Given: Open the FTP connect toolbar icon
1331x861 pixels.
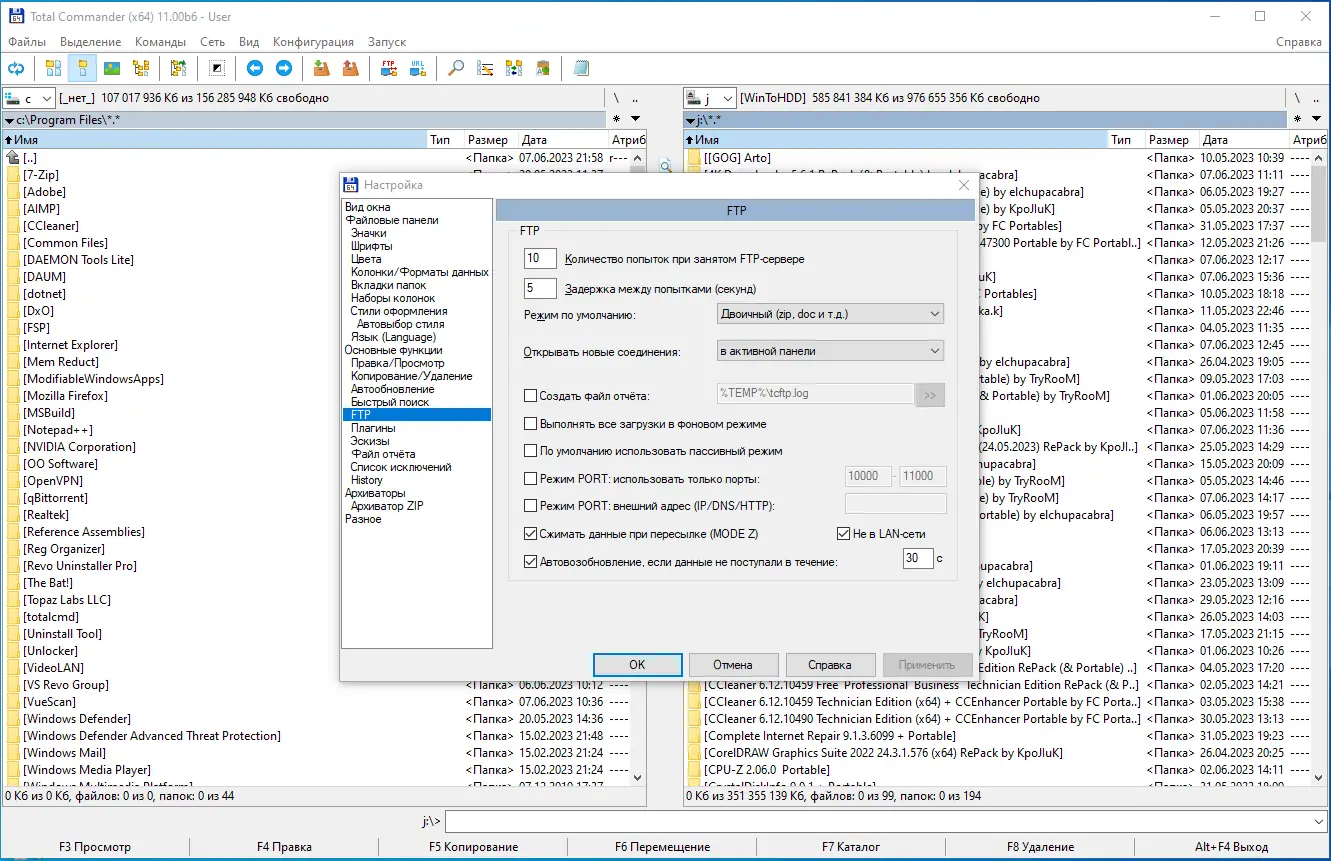Looking at the screenshot, I should click(389, 68).
